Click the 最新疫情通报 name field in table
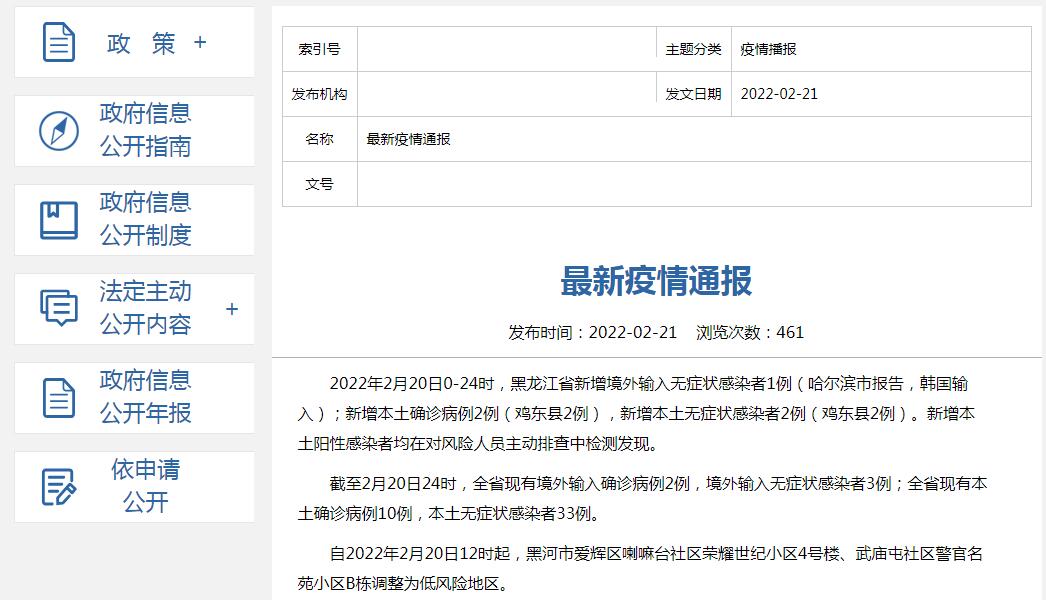Viewport: 1046px width, 600px height. (x=409, y=139)
